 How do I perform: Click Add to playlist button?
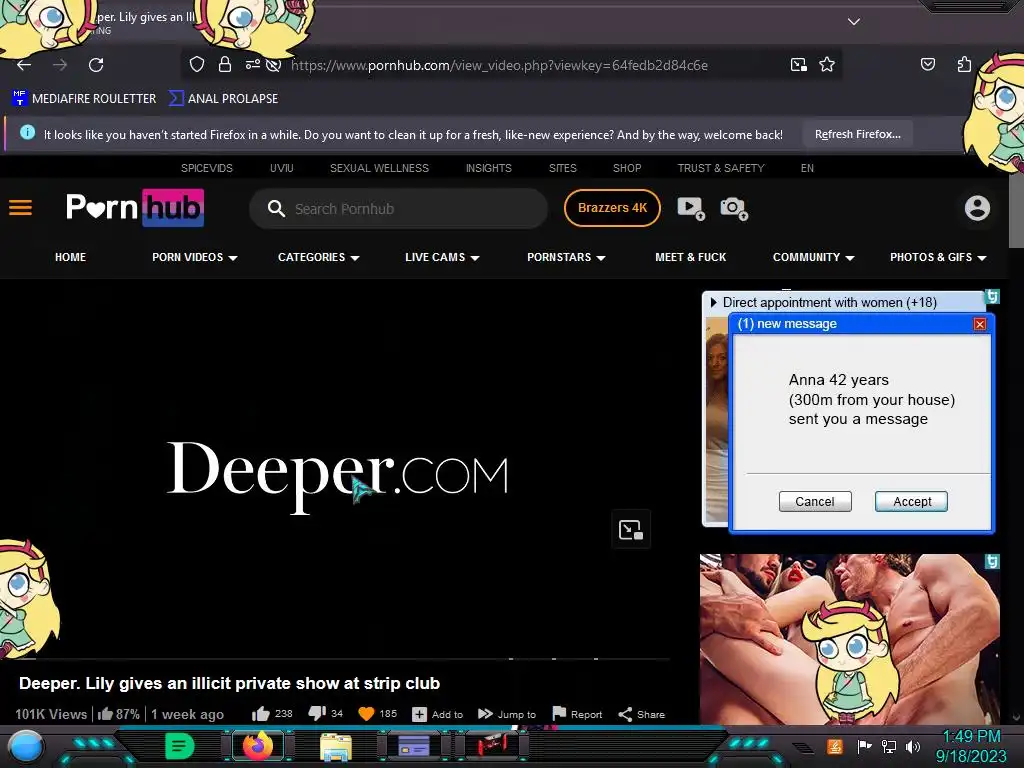pyautogui.click(x=437, y=714)
